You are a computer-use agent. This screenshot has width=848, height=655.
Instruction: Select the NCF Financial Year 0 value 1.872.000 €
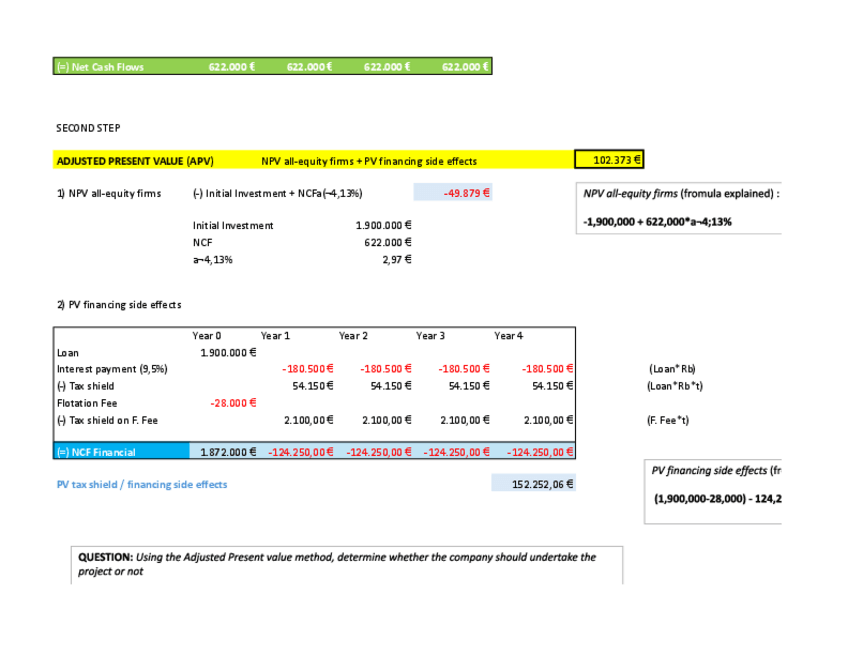pos(228,452)
